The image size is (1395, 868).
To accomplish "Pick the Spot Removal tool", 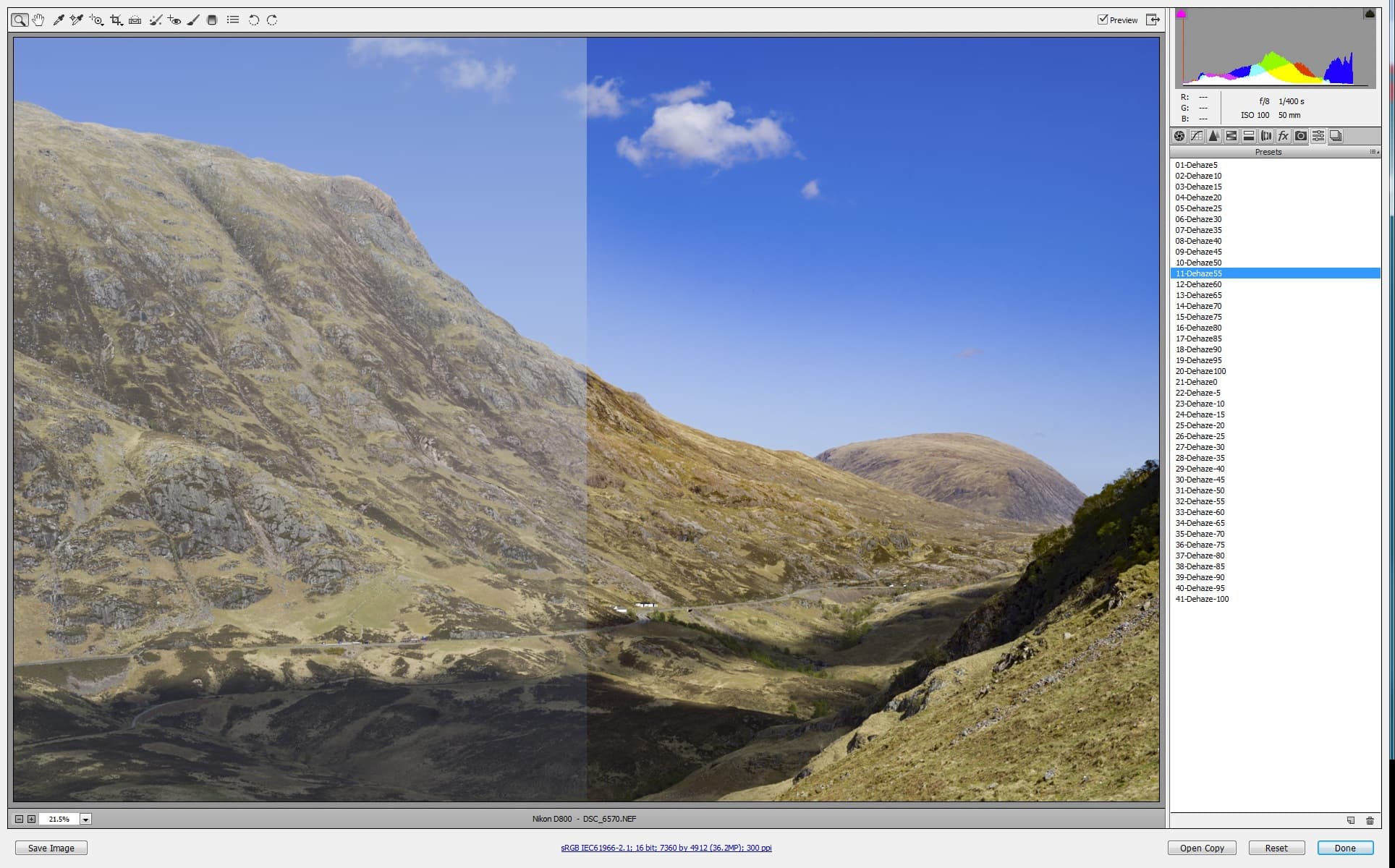I will (154, 20).
